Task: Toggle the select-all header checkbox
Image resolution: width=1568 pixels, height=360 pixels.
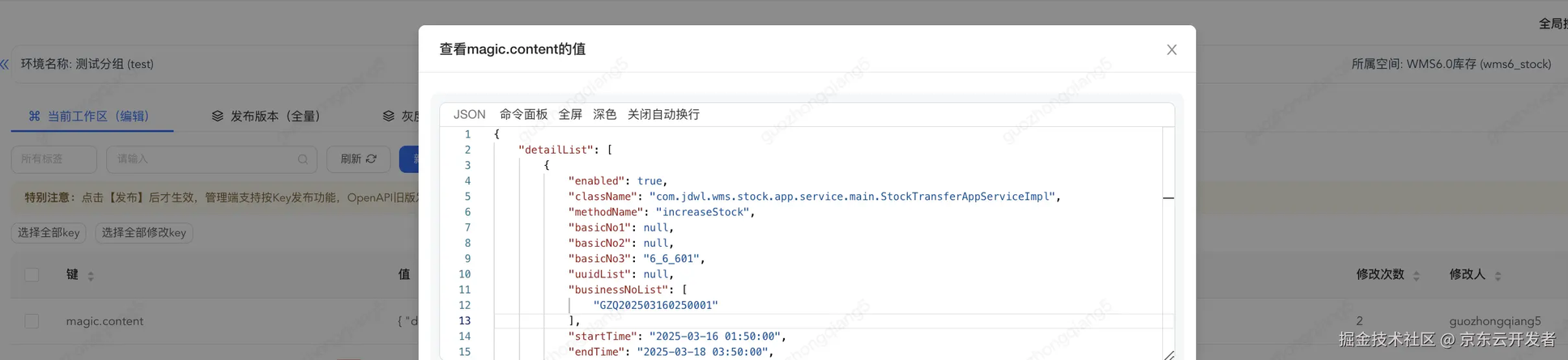Action: (32, 275)
